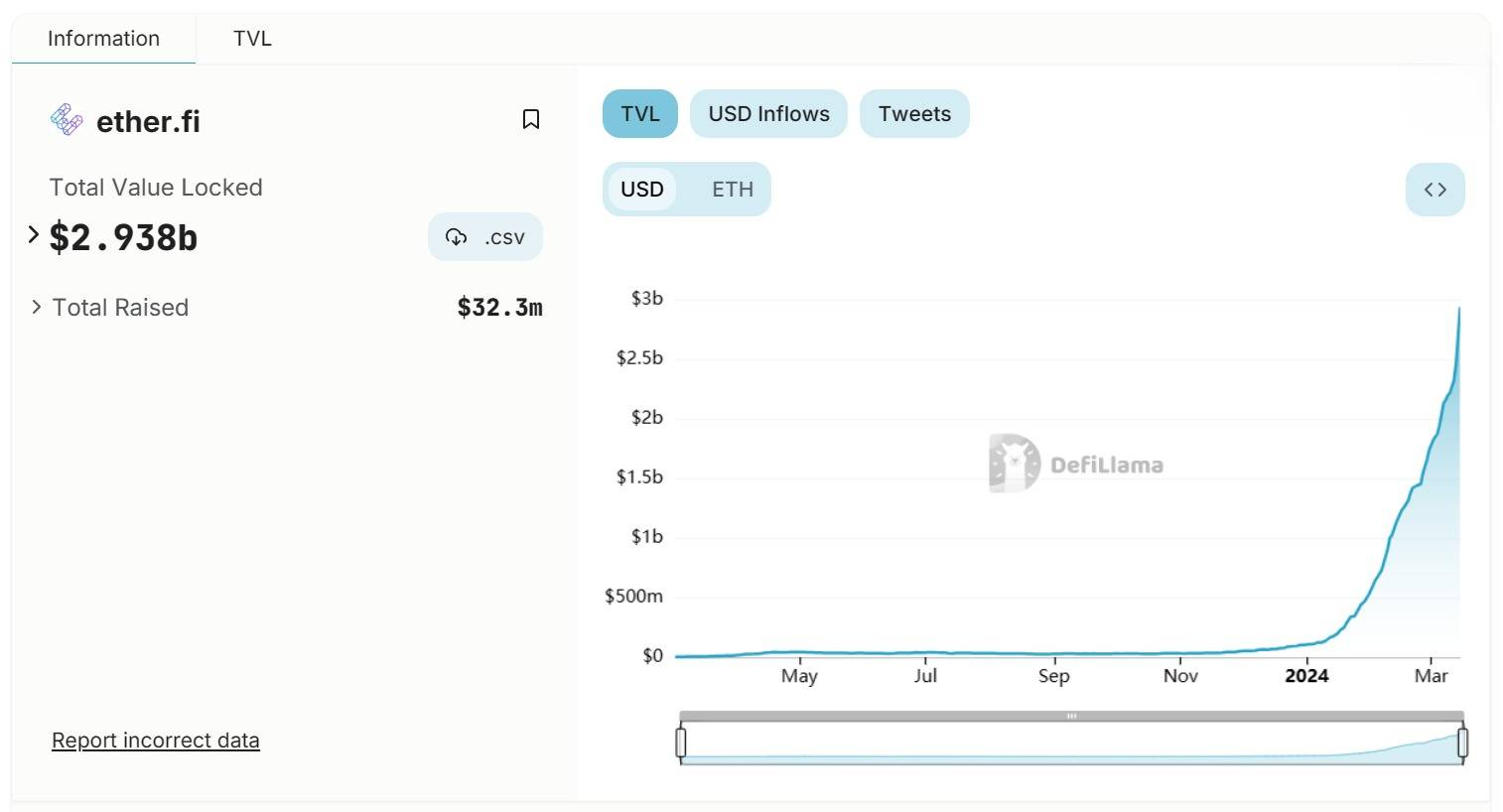Click the bookmark icon next to ether.fi
The height and width of the screenshot is (812, 1503).
[x=531, y=120]
